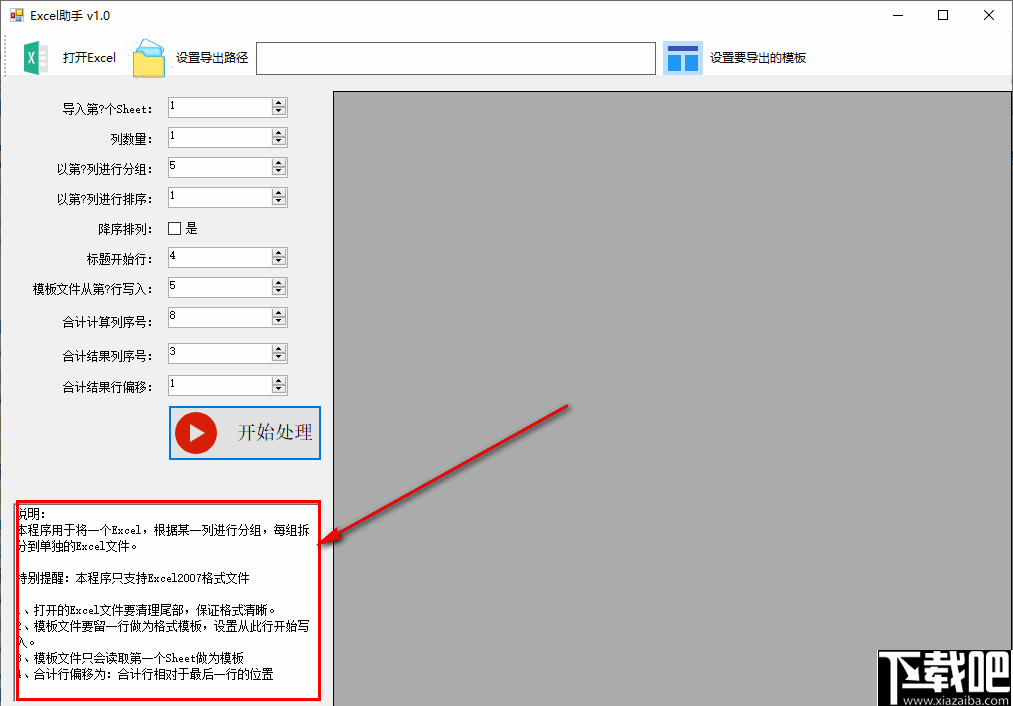Focus the 以第?列进行排序 field
Image resolution: width=1013 pixels, height=706 pixels.
220,197
